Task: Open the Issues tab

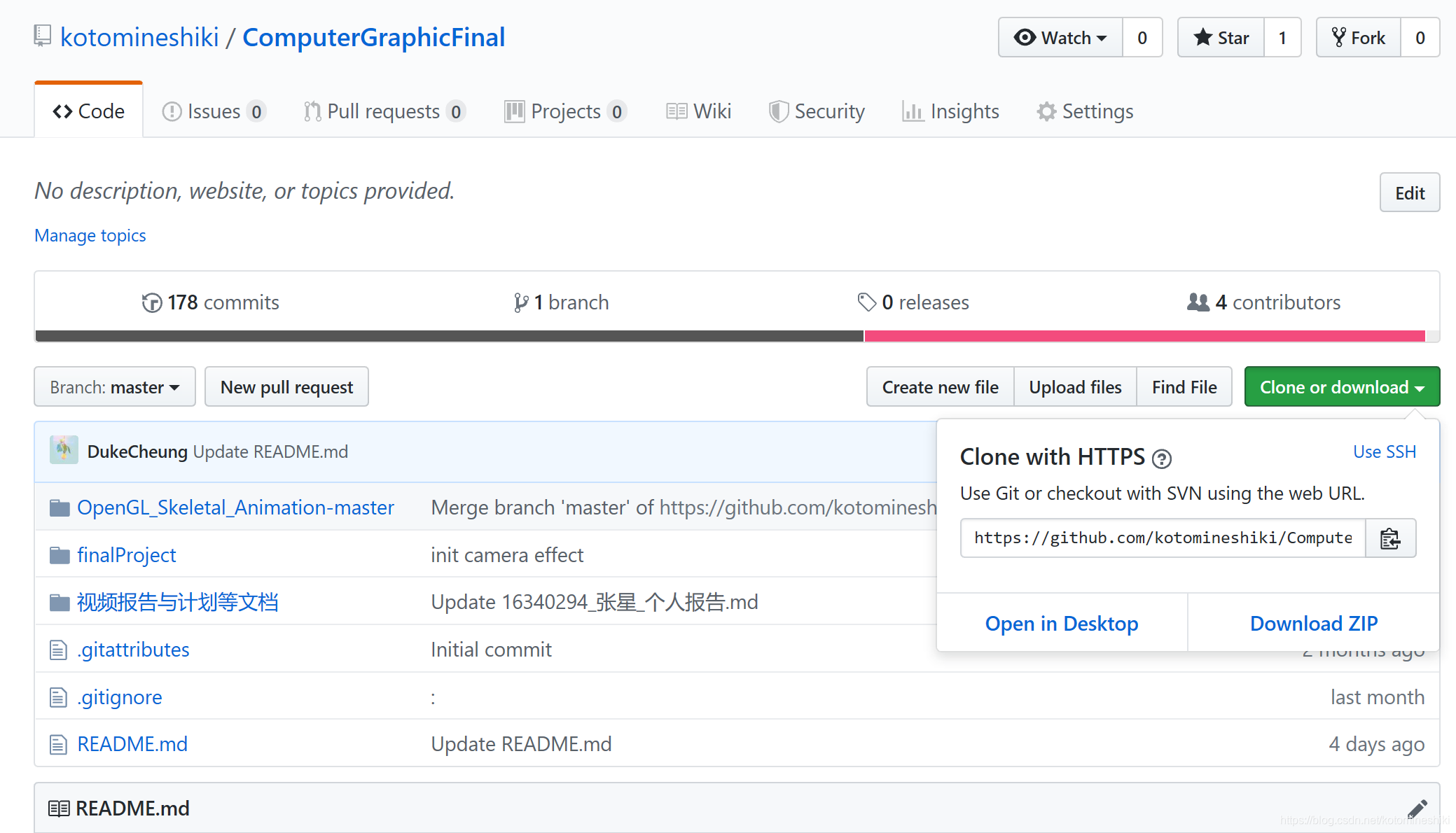Action: 214,111
